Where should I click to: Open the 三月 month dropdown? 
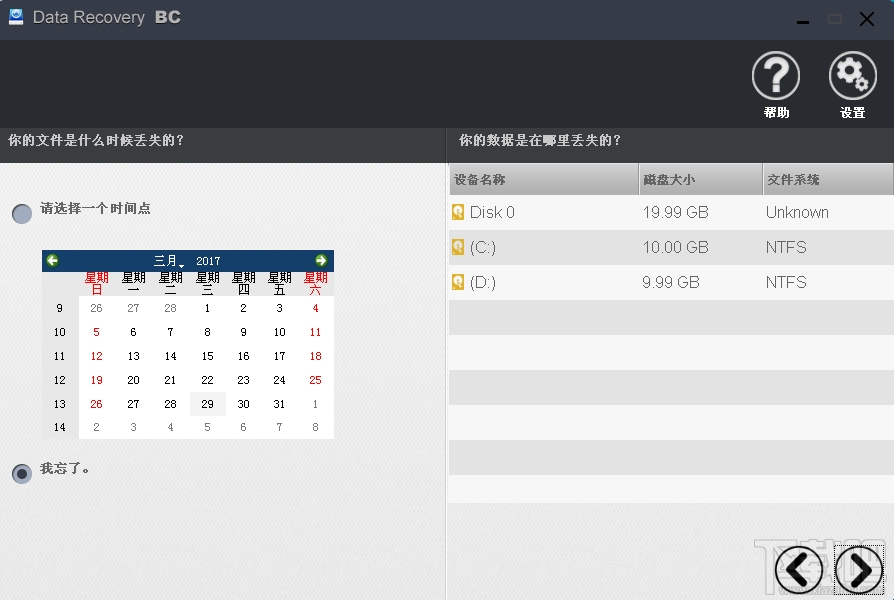[x=168, y=261]
